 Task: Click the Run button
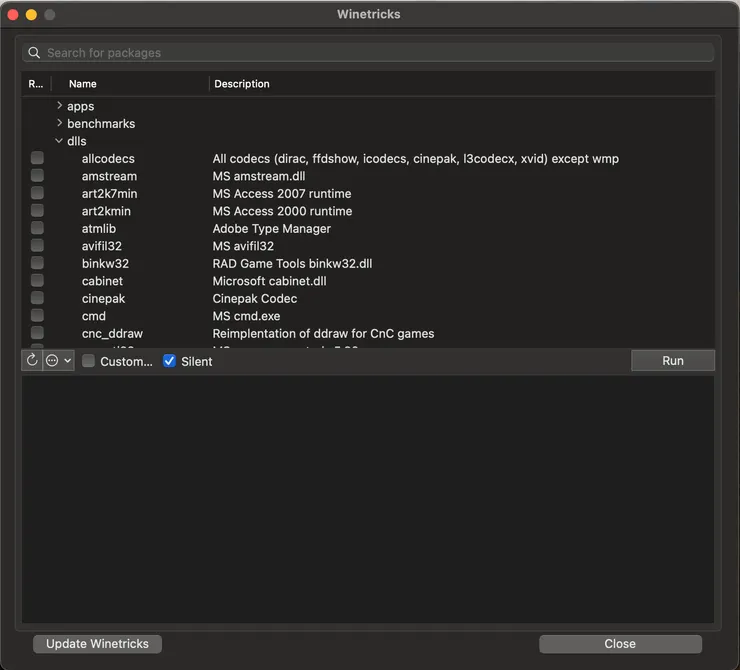(673, 361)
